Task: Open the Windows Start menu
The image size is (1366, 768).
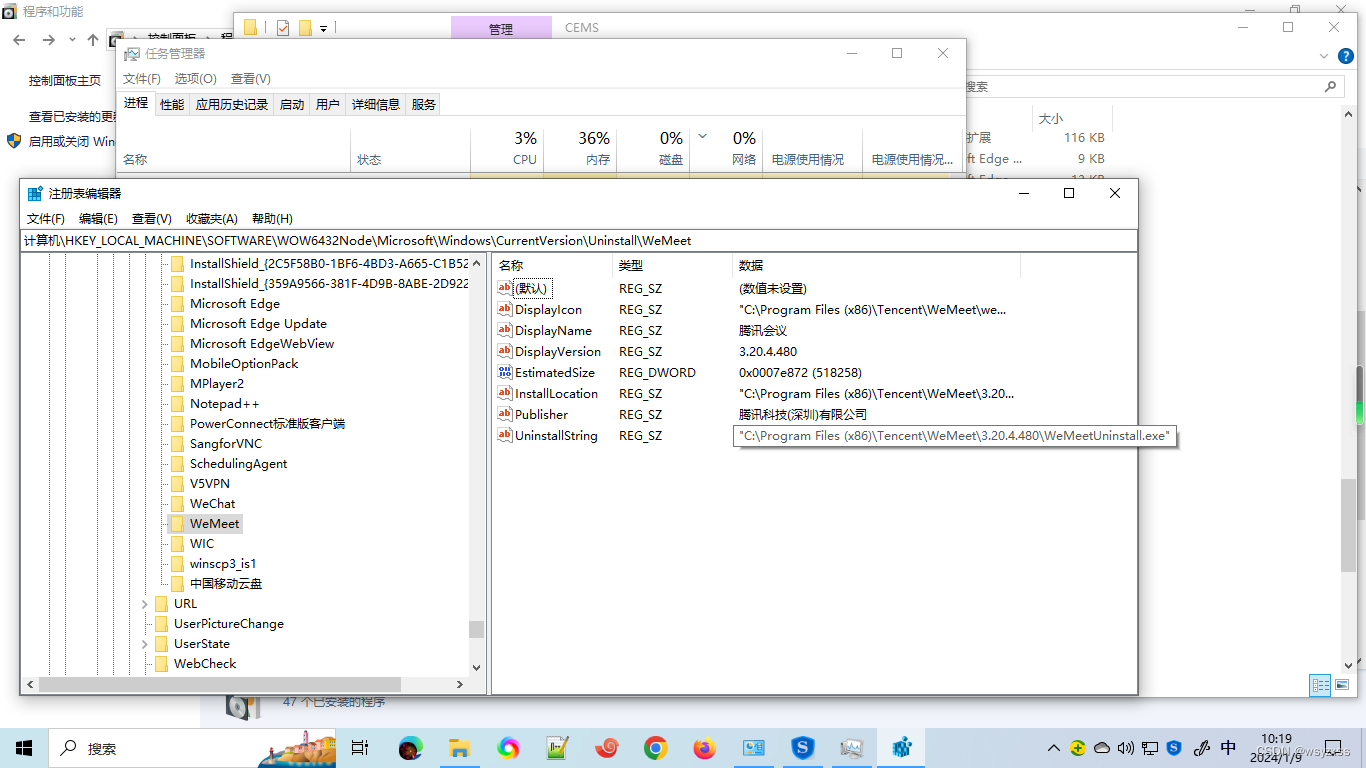Action: coord(24,748)
